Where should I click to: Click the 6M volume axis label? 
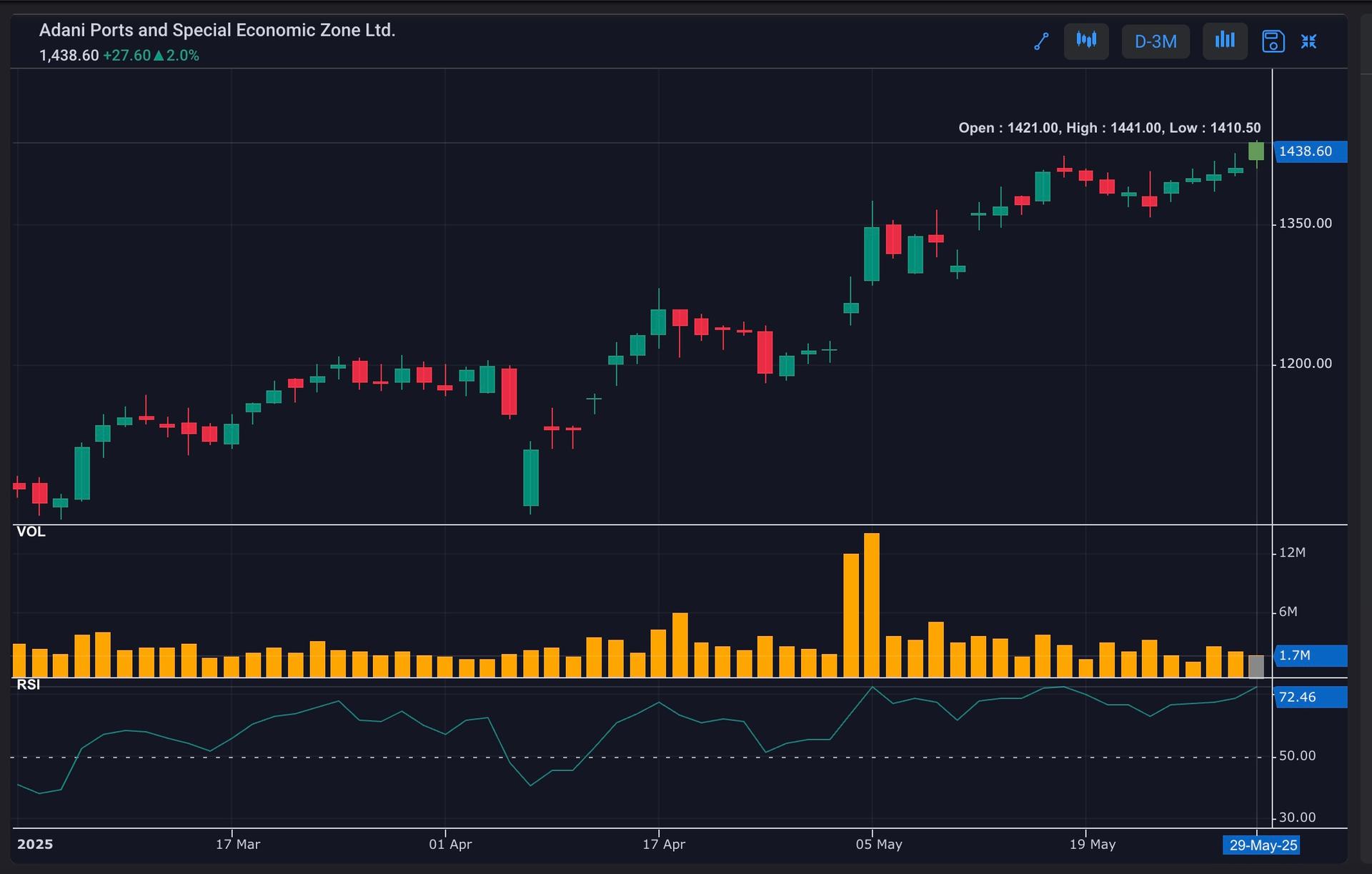pyautogui.click(x=1288, y=612)
